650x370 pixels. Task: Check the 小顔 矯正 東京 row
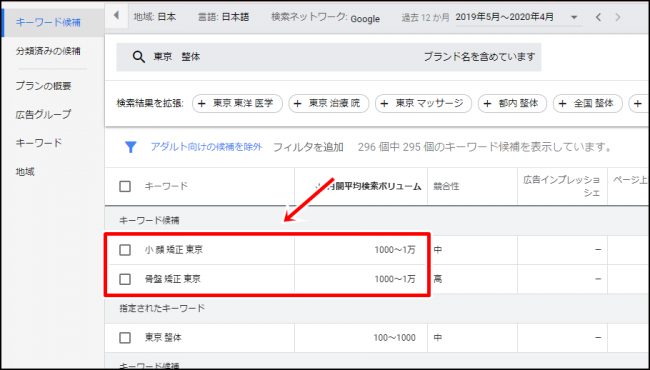tap(125, 250)
